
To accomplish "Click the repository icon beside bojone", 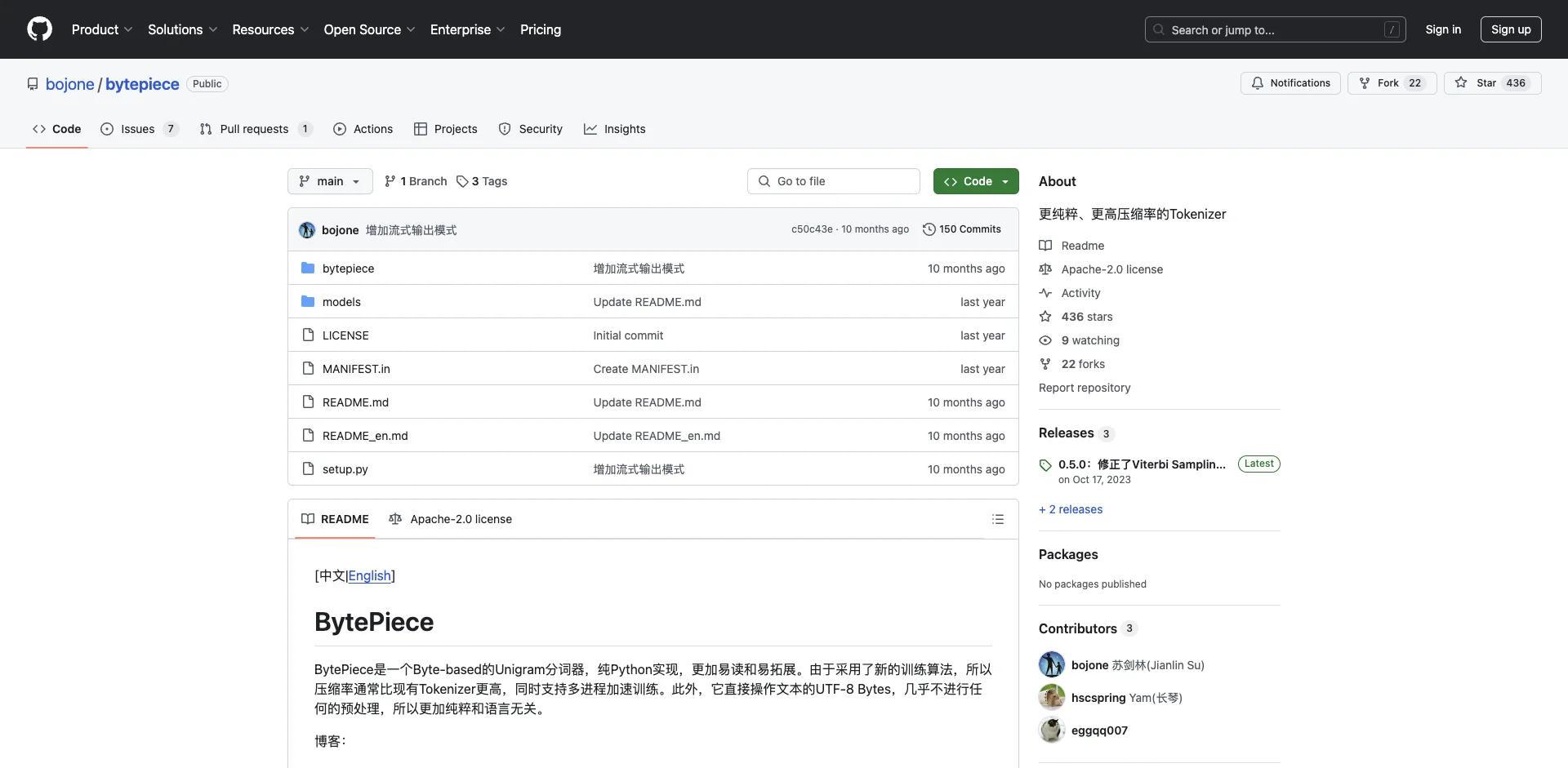I will click(x=33, y=84).
